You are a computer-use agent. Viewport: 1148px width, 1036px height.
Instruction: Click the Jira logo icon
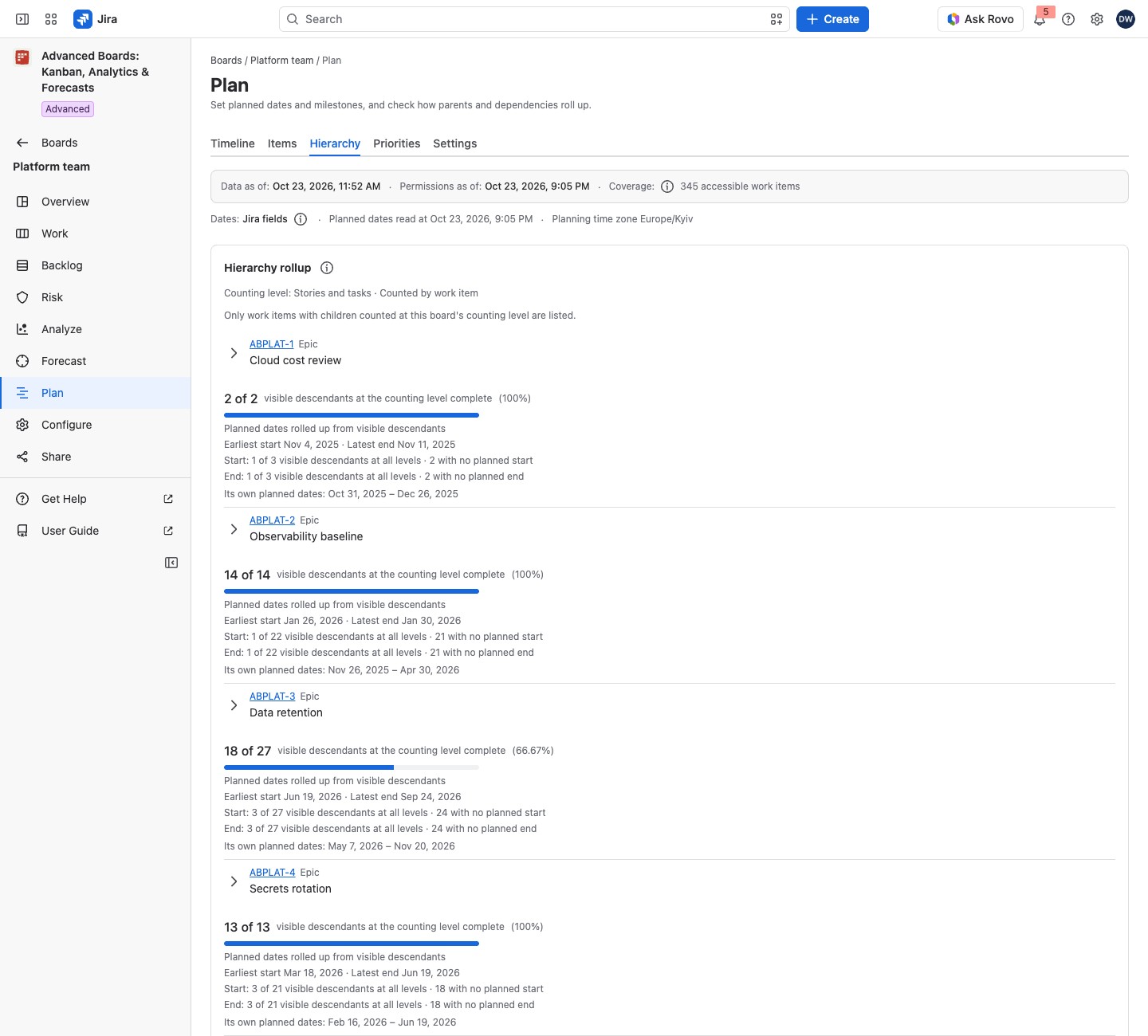[x=83, y=19]
